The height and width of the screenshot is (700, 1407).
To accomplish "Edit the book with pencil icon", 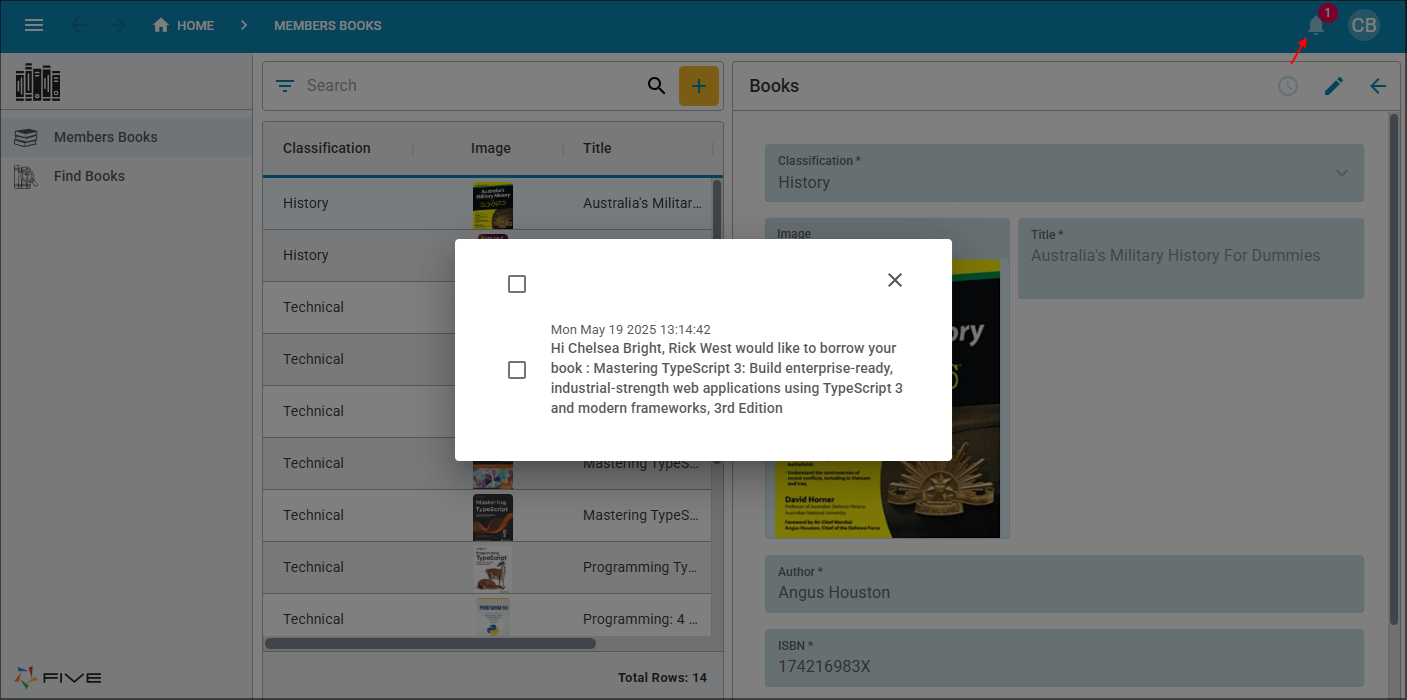I will pyautogui.click(x=1334, y=86).
